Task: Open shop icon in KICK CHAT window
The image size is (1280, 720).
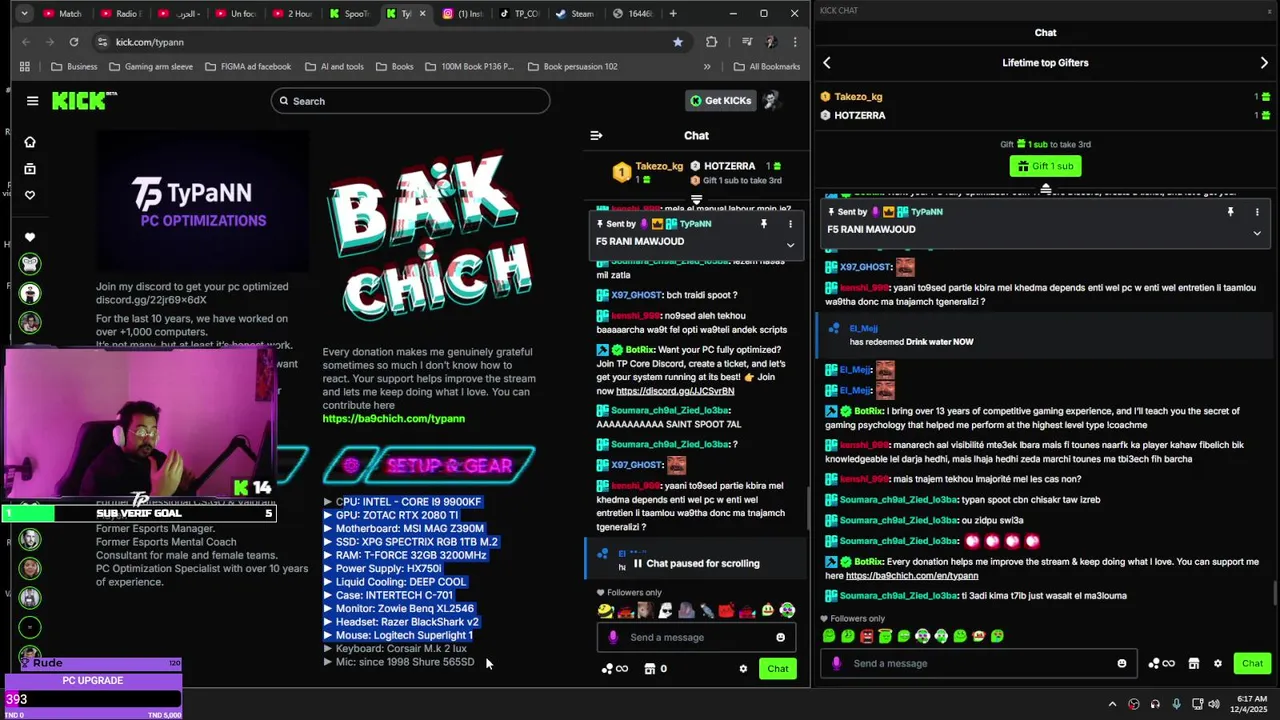Action: pyautogui.click(x=1193, y=663)
